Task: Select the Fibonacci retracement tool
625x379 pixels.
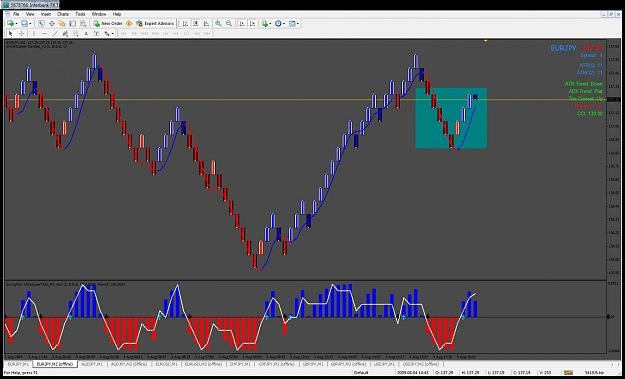Action: pos(75,33)
